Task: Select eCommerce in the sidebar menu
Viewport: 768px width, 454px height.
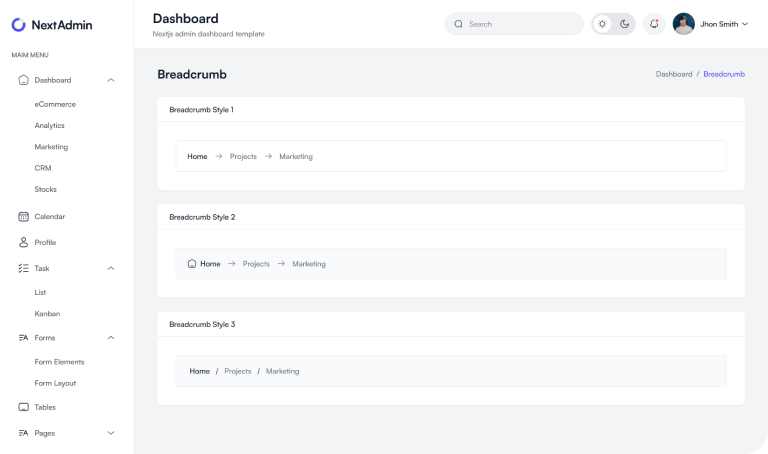Action: [55, 104]
